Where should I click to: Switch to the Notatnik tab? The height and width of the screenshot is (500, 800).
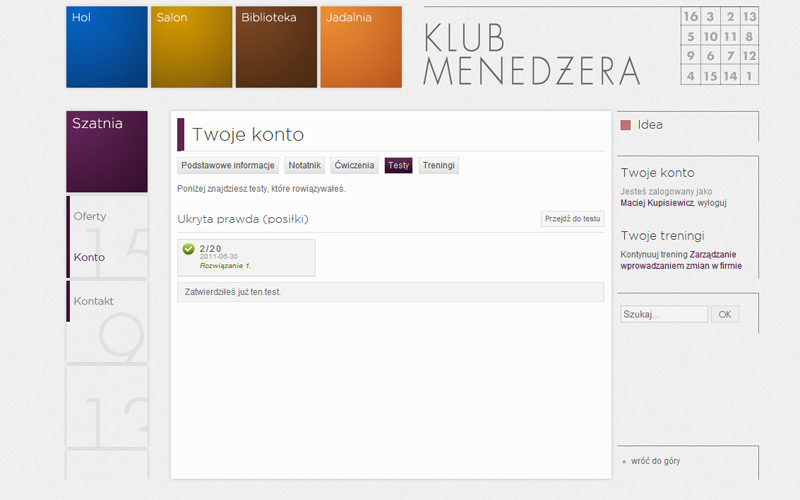pos(305,165)
